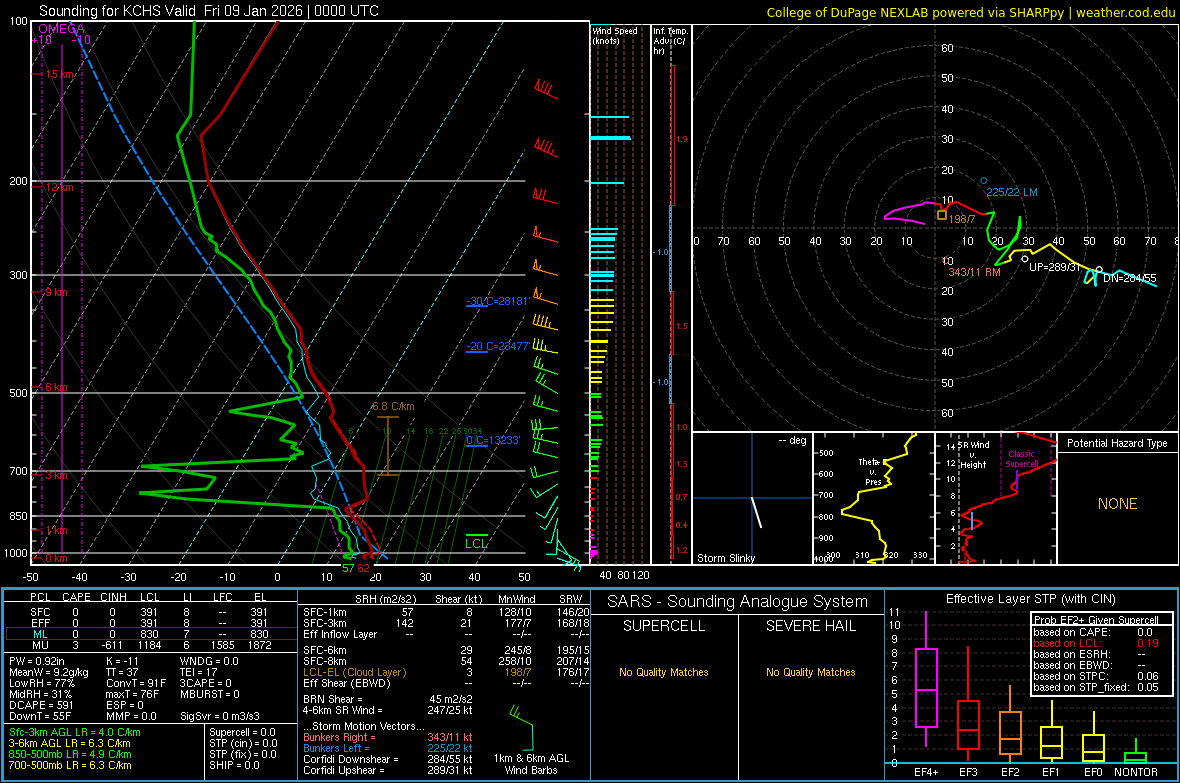Click the Supercell = 0.0 composite value
Screen dimensions: 1180x783
click(x=242, y=733)
